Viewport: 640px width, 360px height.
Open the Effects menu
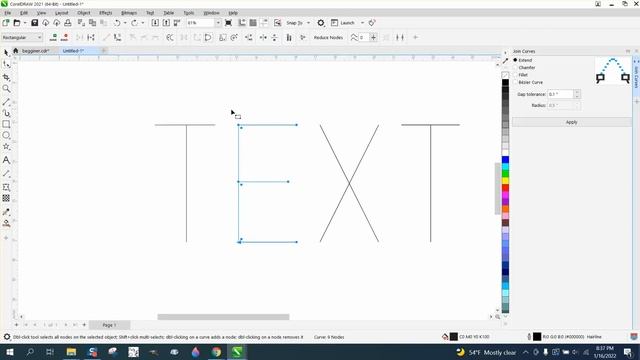click(x=106, y=13)
